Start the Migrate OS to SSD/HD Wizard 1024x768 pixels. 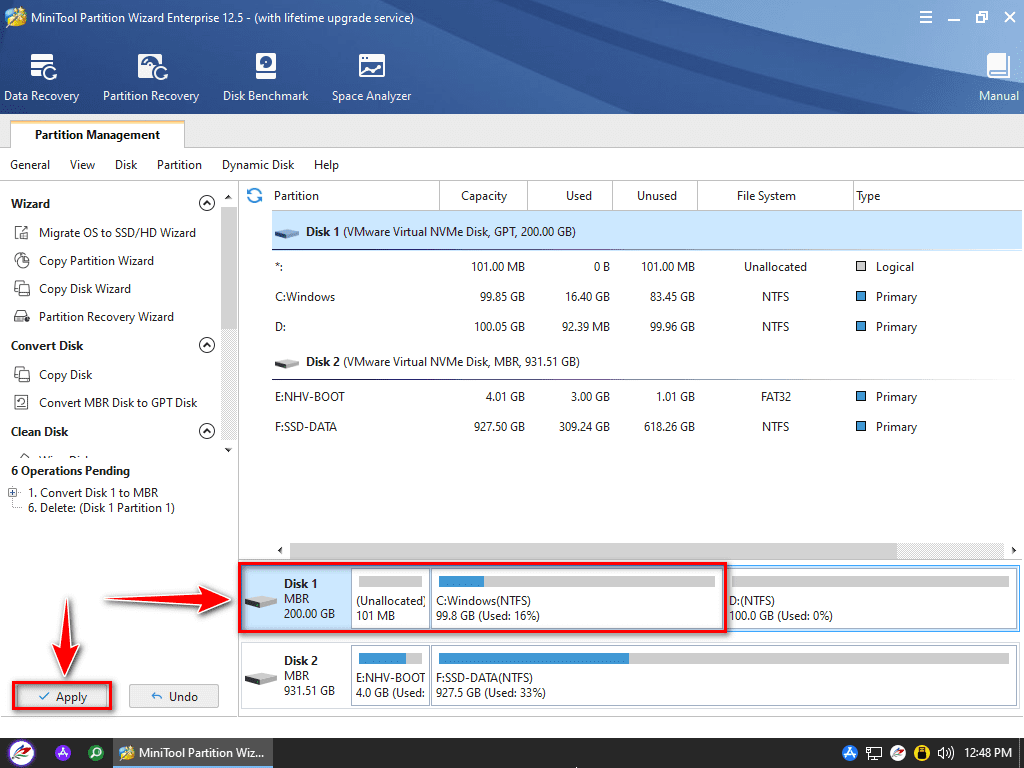click(110, 232)
